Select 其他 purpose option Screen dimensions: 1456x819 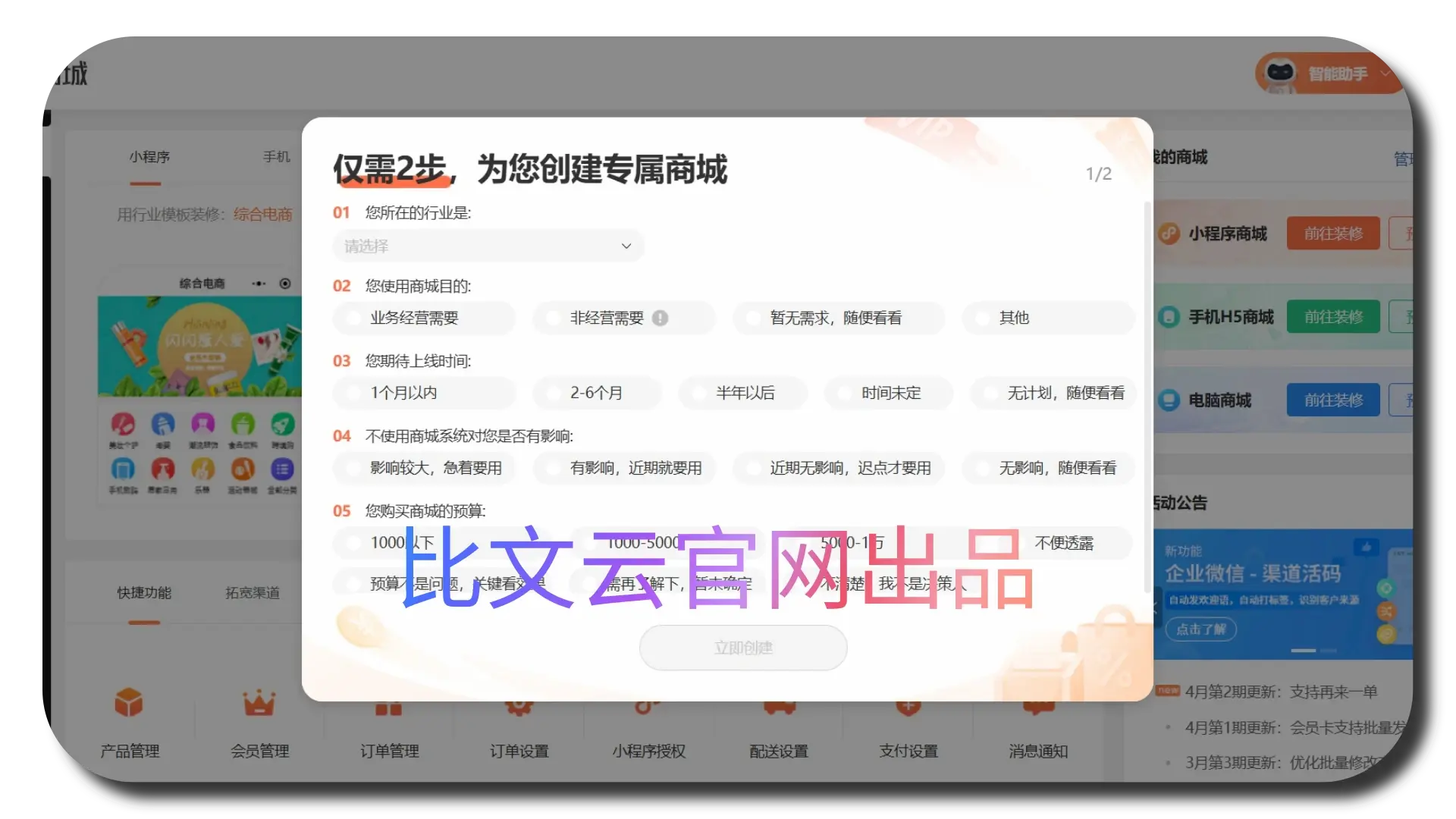(1048, 318)
